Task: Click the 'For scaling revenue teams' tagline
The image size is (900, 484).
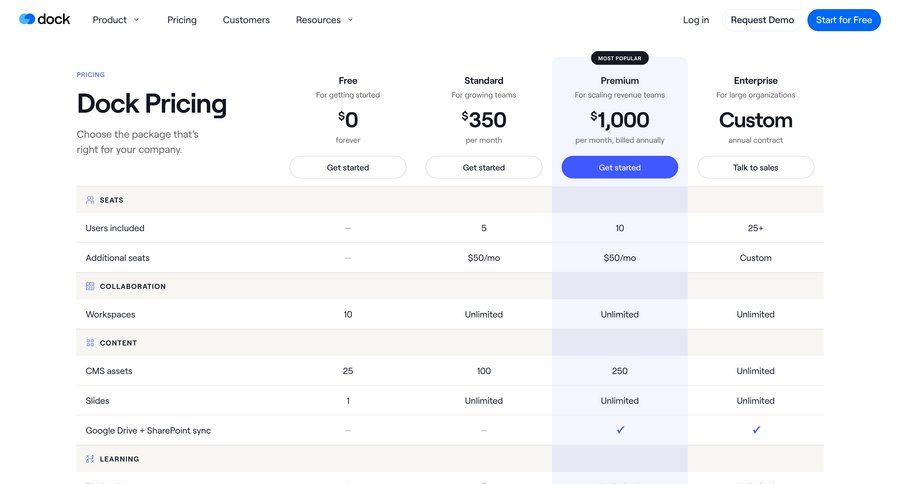Action: pyautogui.click(x=620, y=95)
